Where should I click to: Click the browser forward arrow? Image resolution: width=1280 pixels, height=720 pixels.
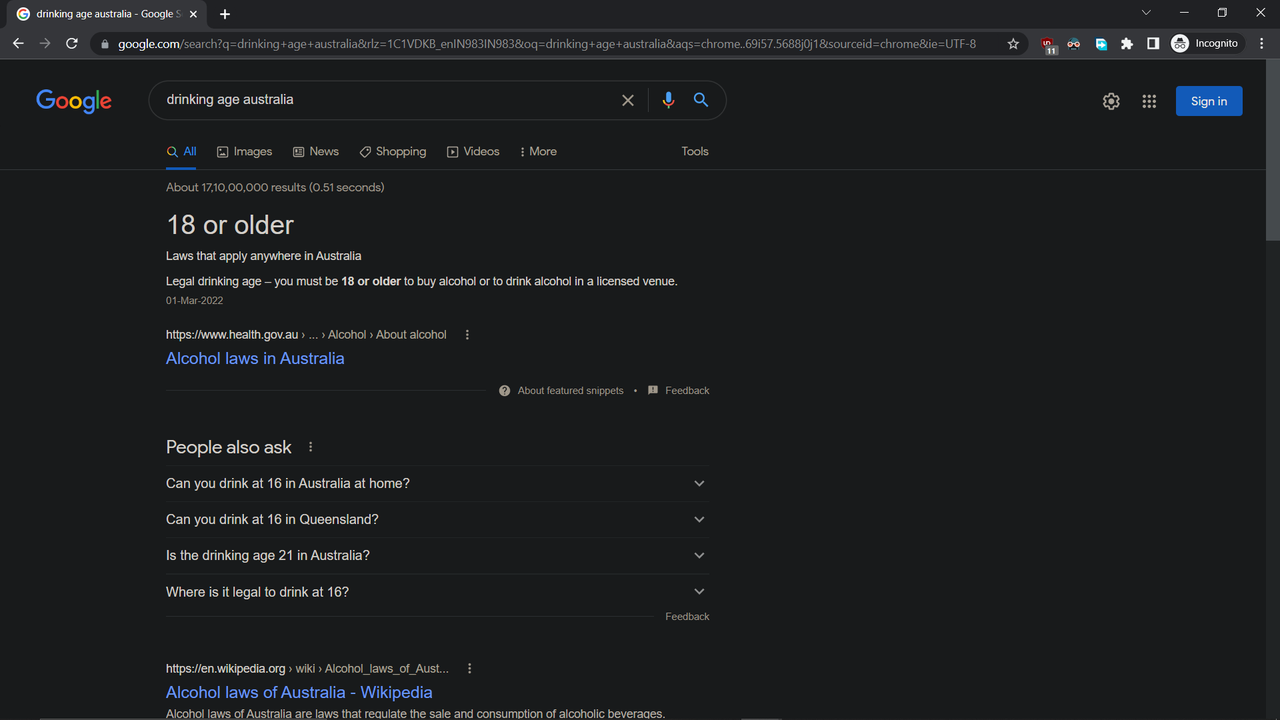(45, 43)
